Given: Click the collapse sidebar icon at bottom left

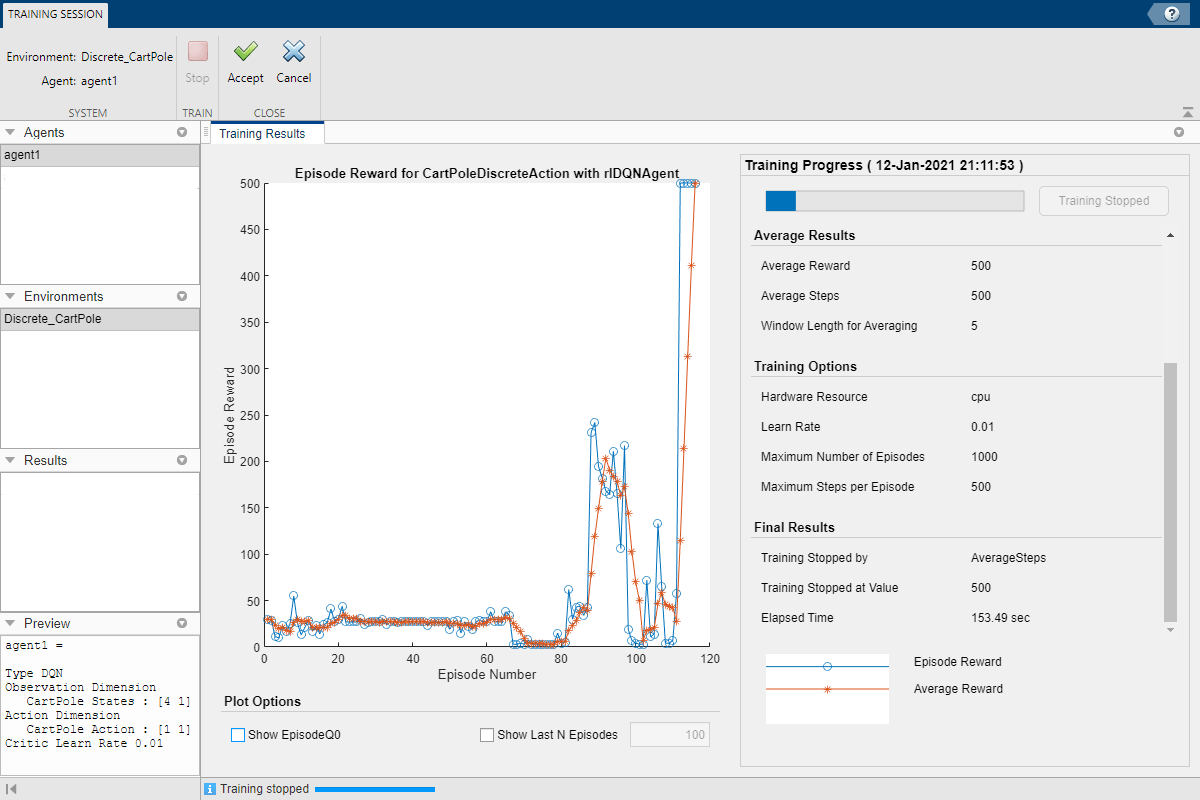Looking at the screenshot, I should (x=11, y=789).
